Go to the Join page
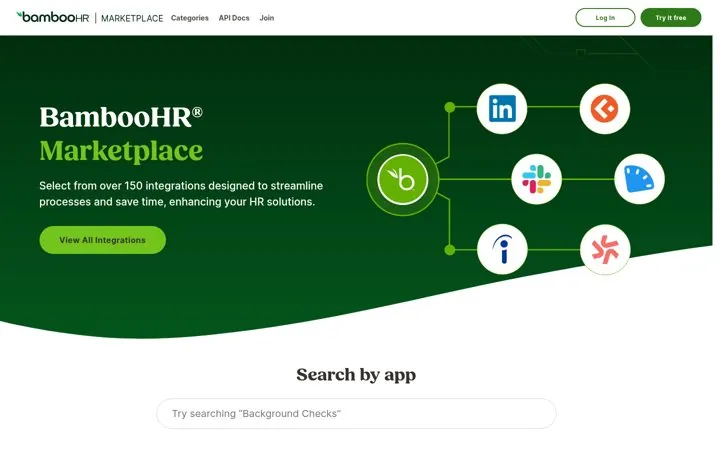 [267, 18]
